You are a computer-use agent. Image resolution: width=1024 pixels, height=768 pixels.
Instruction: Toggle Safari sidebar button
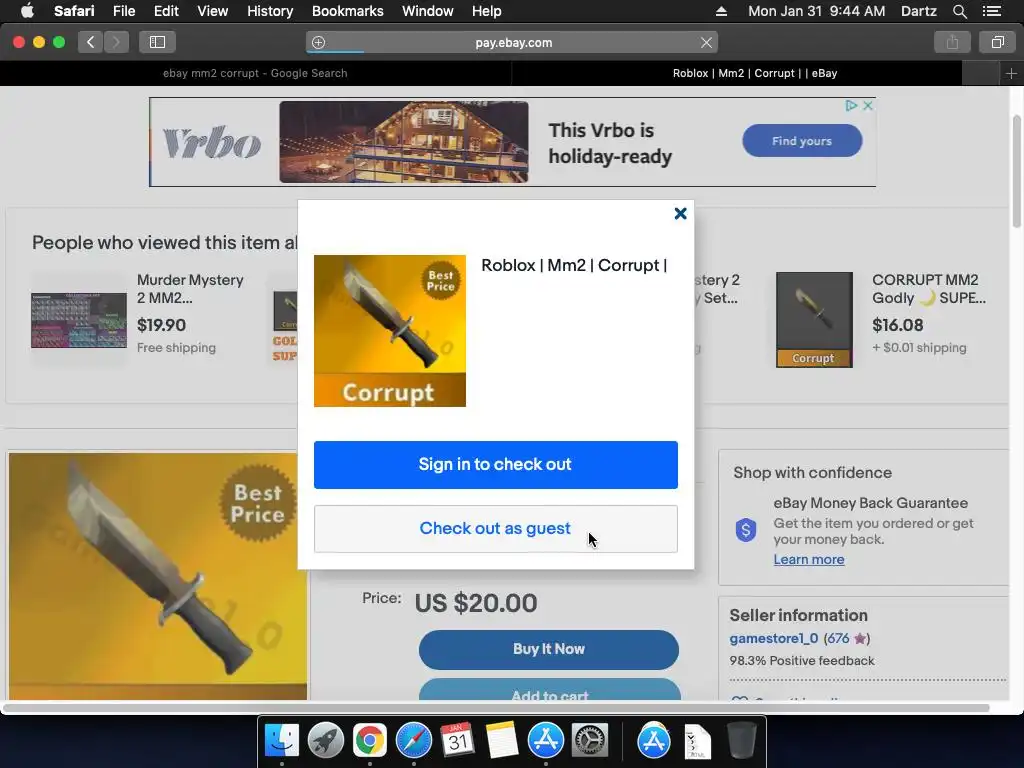(157, 42)
